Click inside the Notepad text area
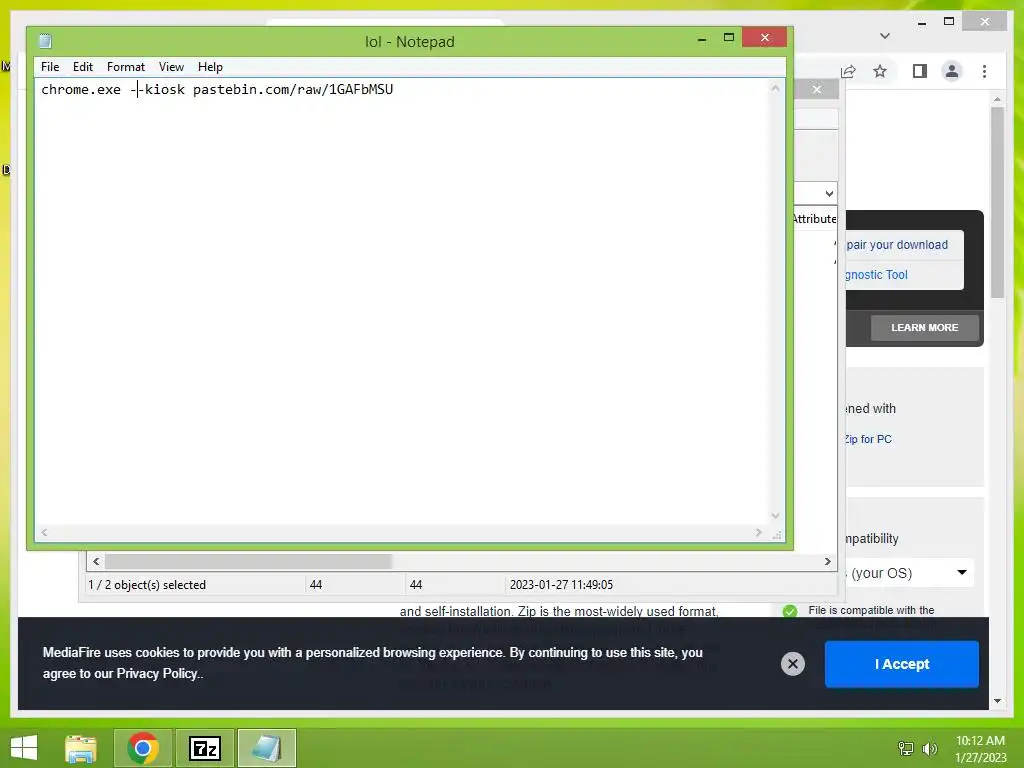Viewport: 1024px width, 768px height. [x=402, y=302]
